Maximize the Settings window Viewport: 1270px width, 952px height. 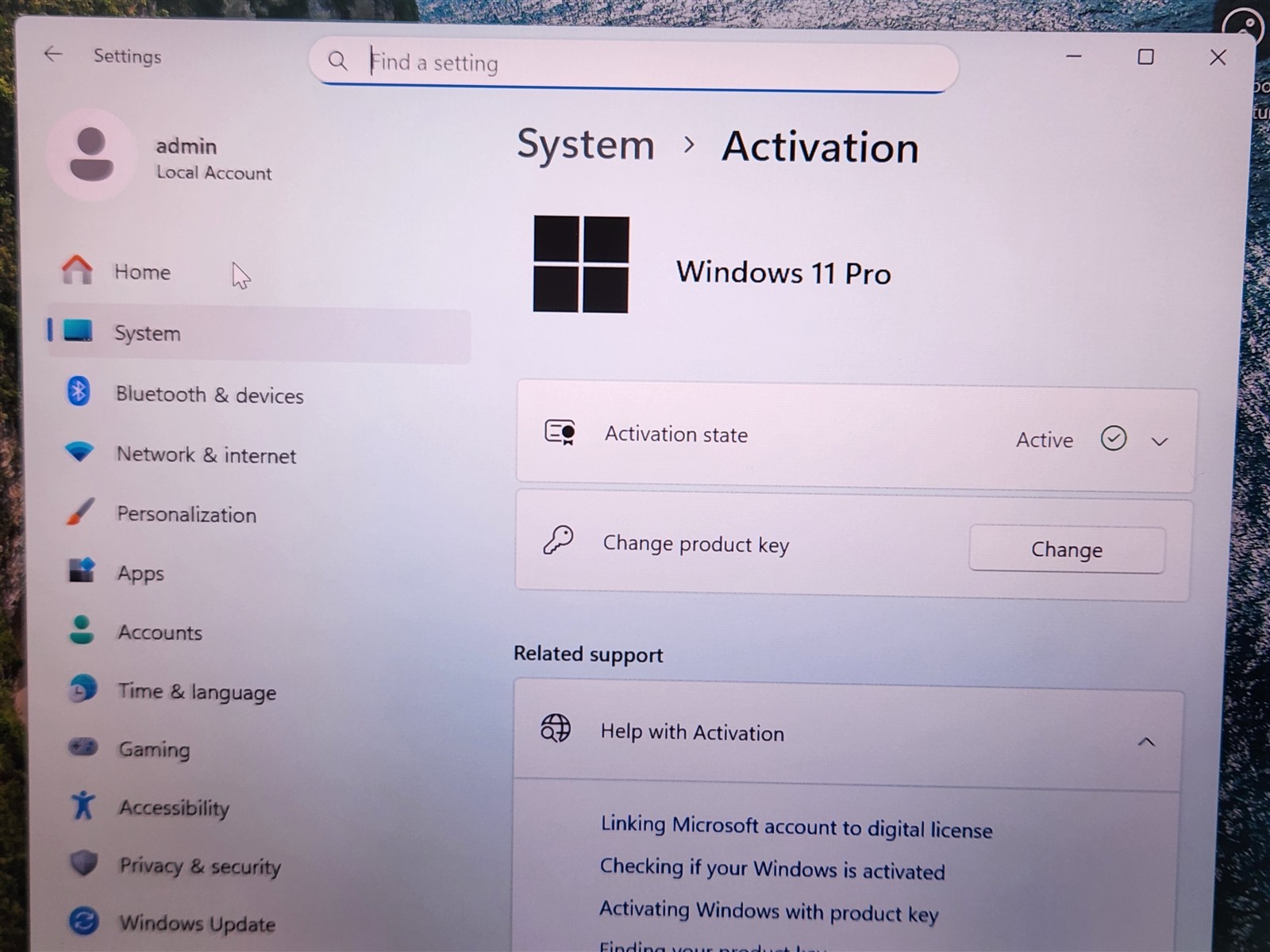pos(1145,56)
